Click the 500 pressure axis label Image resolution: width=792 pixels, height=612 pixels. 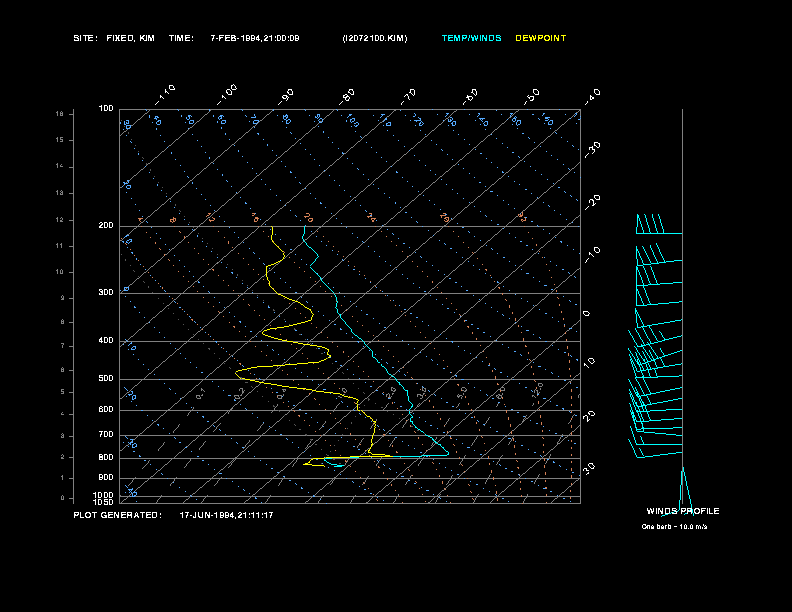[106, 379]
